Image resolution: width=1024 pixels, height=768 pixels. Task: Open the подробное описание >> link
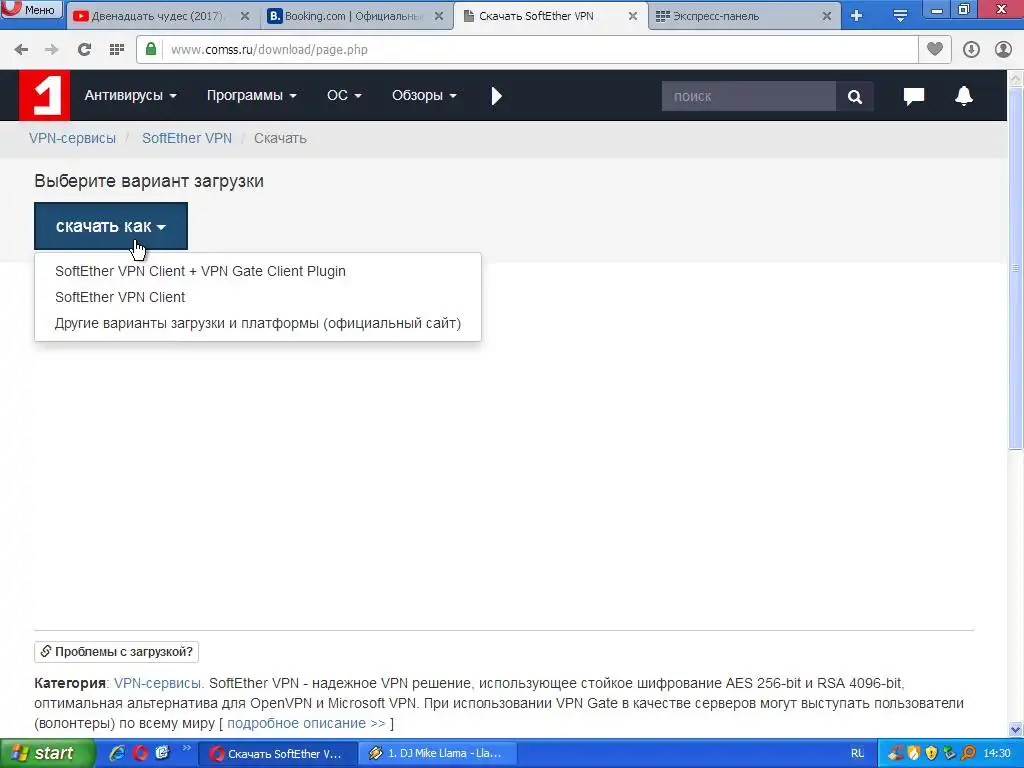[x=306, y=724]
